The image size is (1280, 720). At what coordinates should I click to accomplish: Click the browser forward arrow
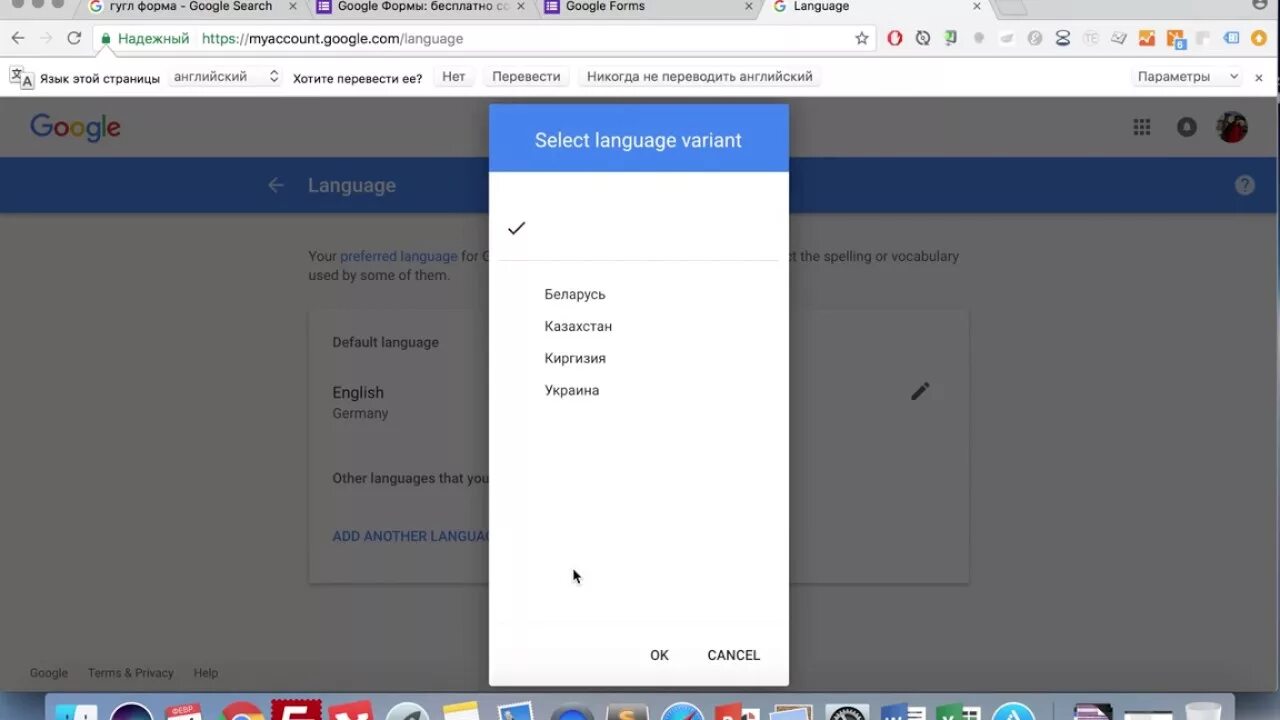pos(46,38)
